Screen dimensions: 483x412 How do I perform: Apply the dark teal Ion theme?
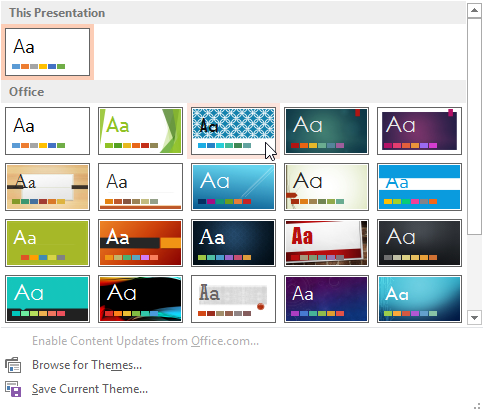(x=326, y=131)
